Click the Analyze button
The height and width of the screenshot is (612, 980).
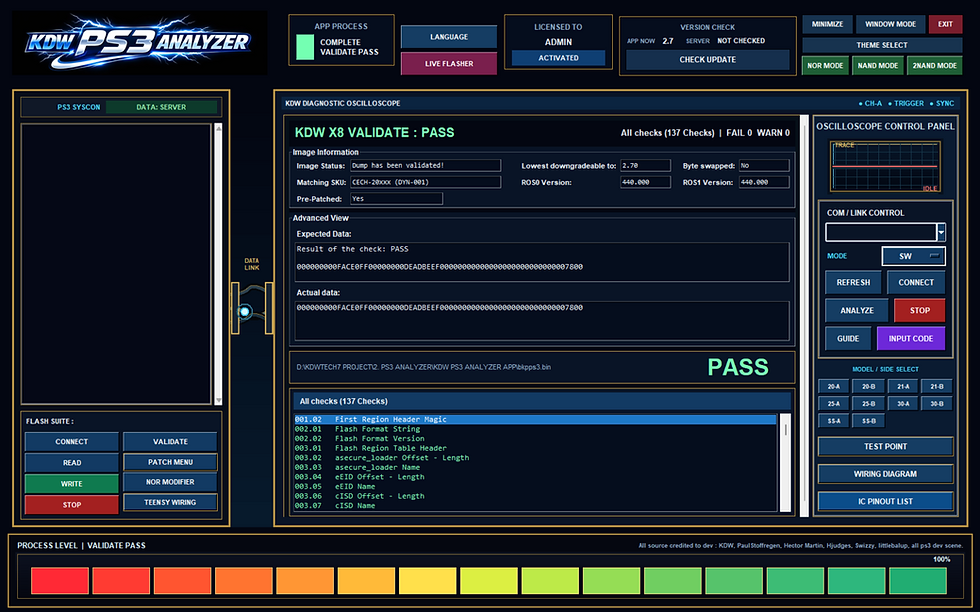tap(857, 311)
